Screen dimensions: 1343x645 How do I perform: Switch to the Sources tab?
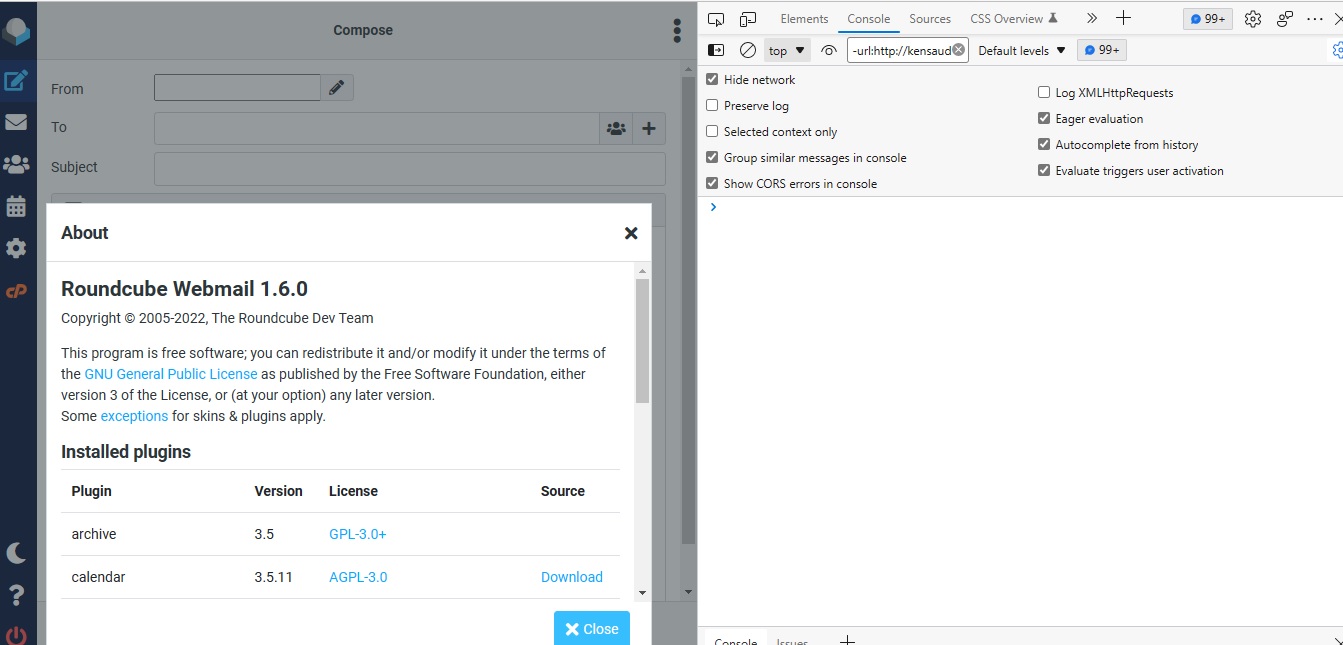tap(930, 18)
